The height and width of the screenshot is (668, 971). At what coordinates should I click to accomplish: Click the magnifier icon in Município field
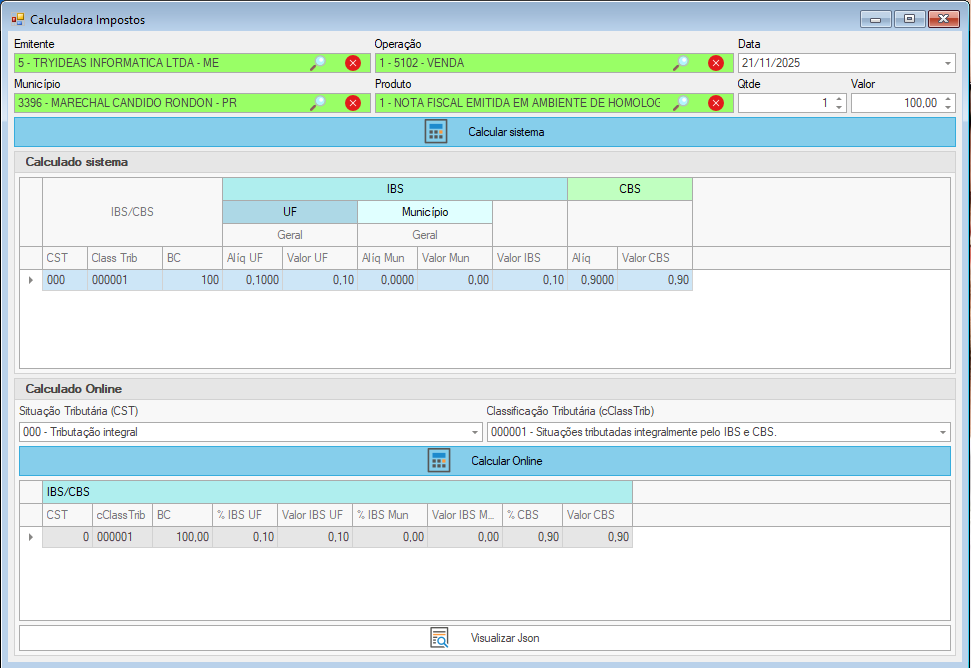coord(318,103)
